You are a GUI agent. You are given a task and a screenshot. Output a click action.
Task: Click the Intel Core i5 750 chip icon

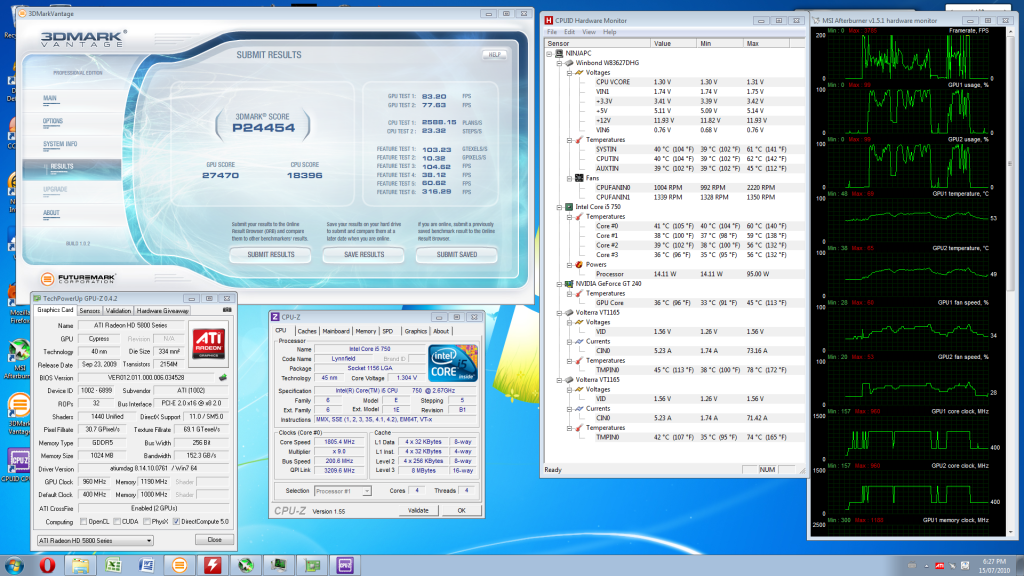pyautogui.click(x=569, y=207)
